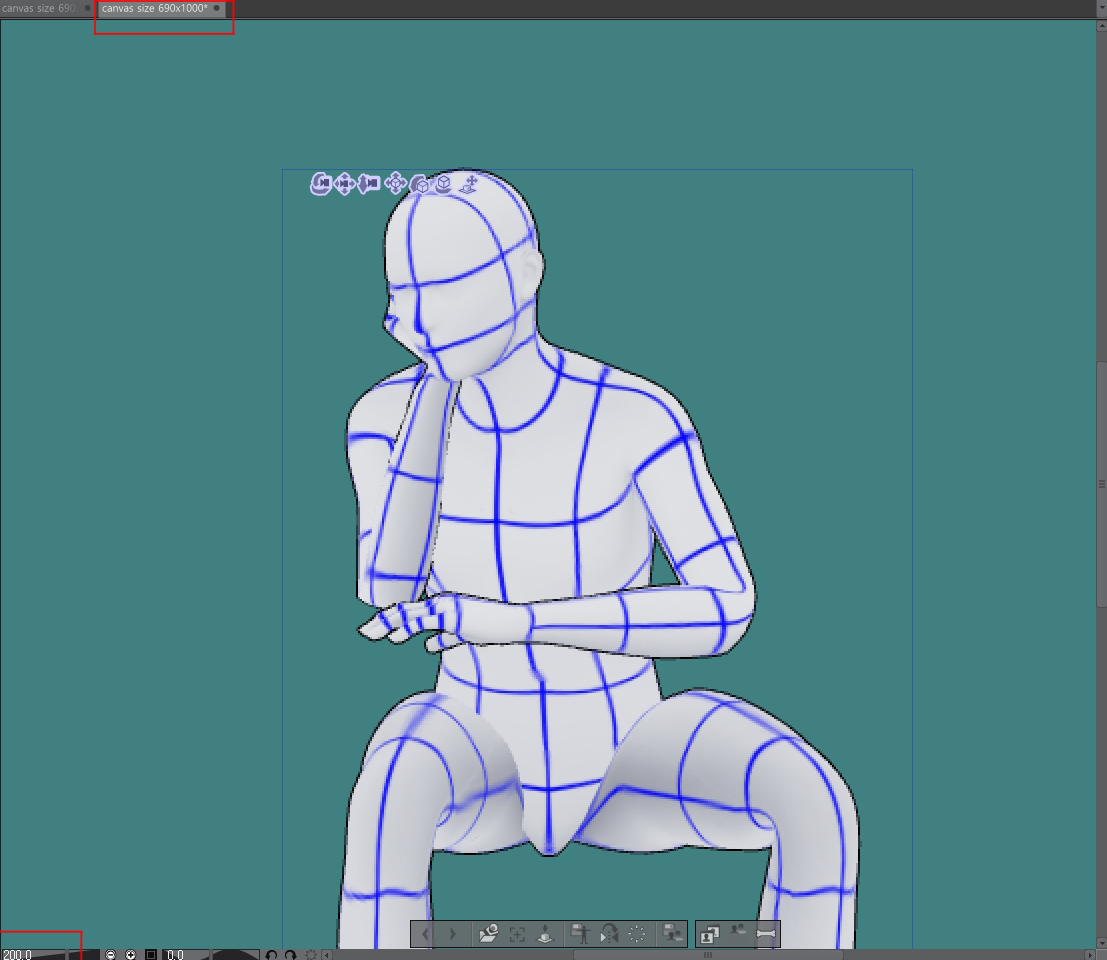Reset the model to initial pose
Viewport: 1107px width, 960px height.
(637, 935)
